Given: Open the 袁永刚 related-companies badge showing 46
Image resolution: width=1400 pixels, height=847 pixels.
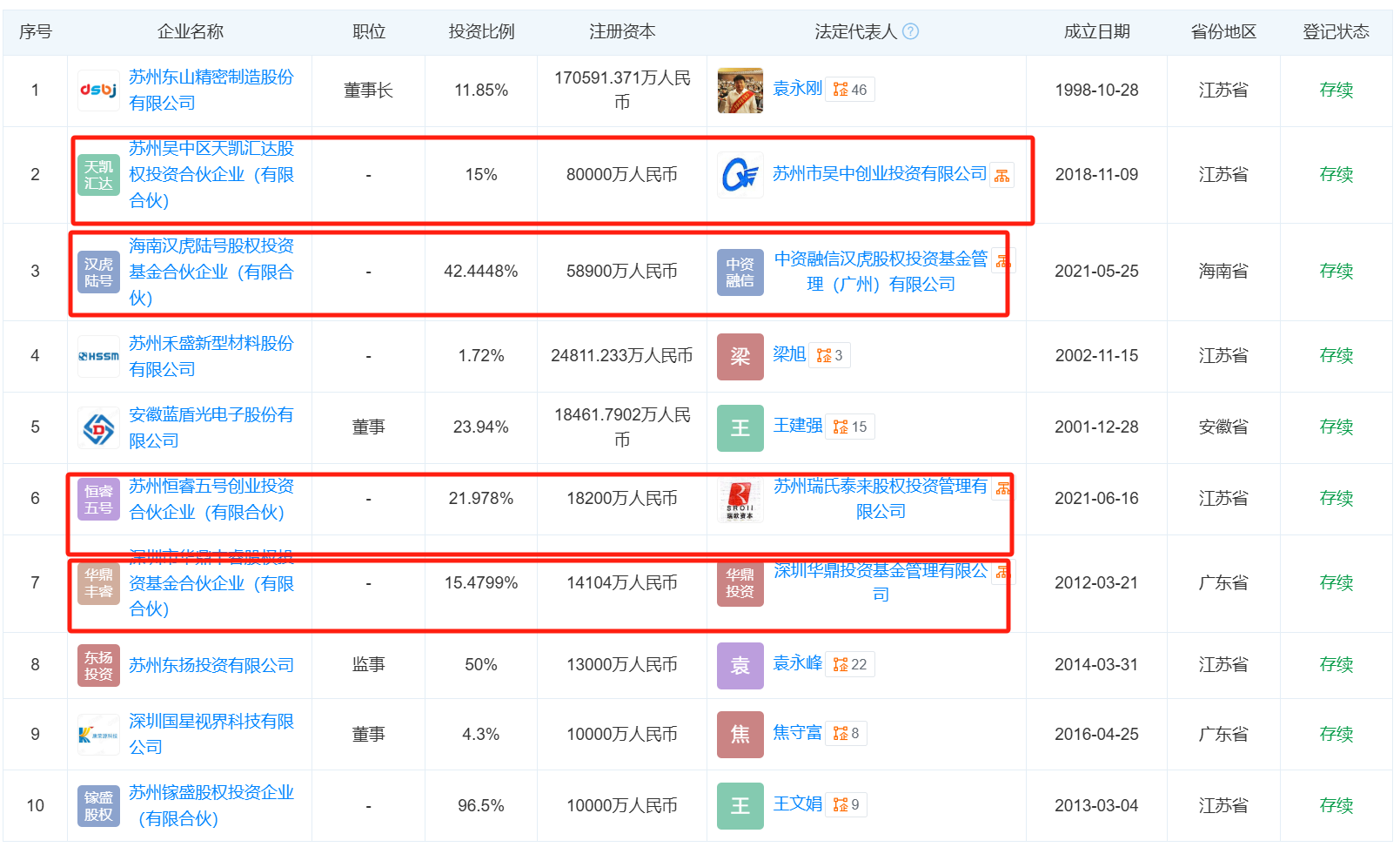Looking at the screenshot, I should 850,90.
